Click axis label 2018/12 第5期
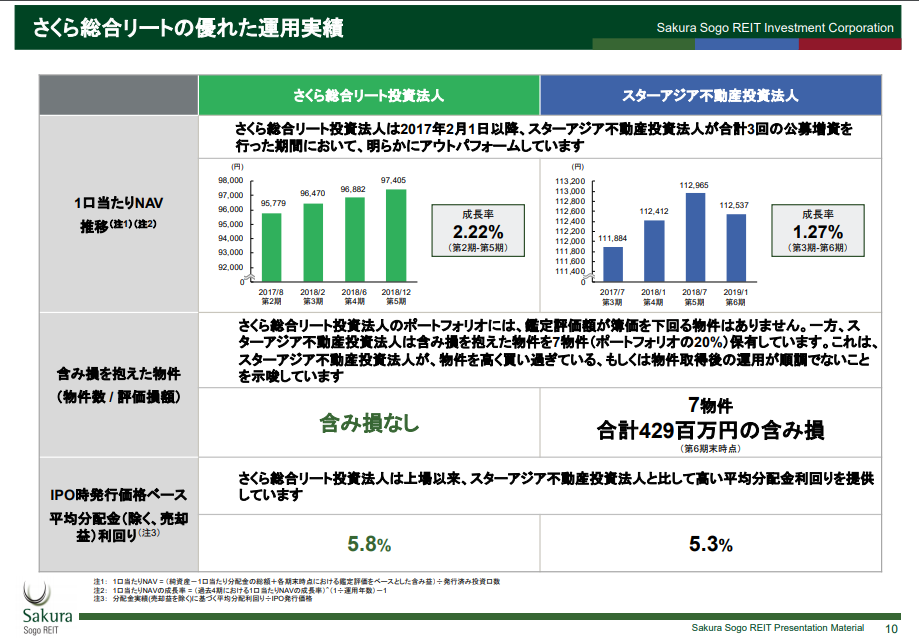919x638 pixels. 396,296
